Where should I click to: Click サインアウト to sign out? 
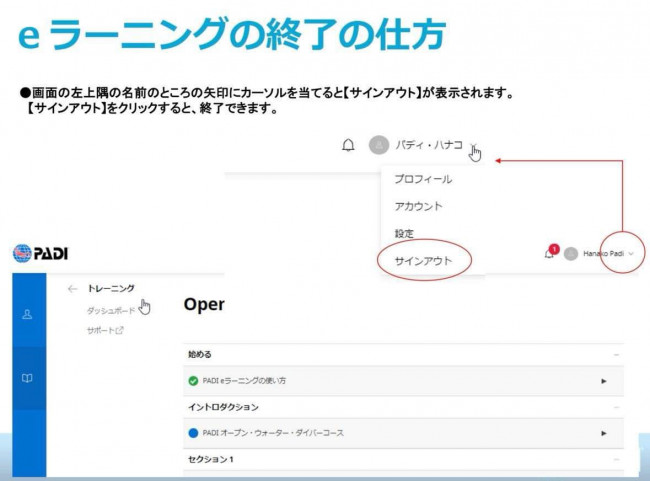(x=423, y=260)
